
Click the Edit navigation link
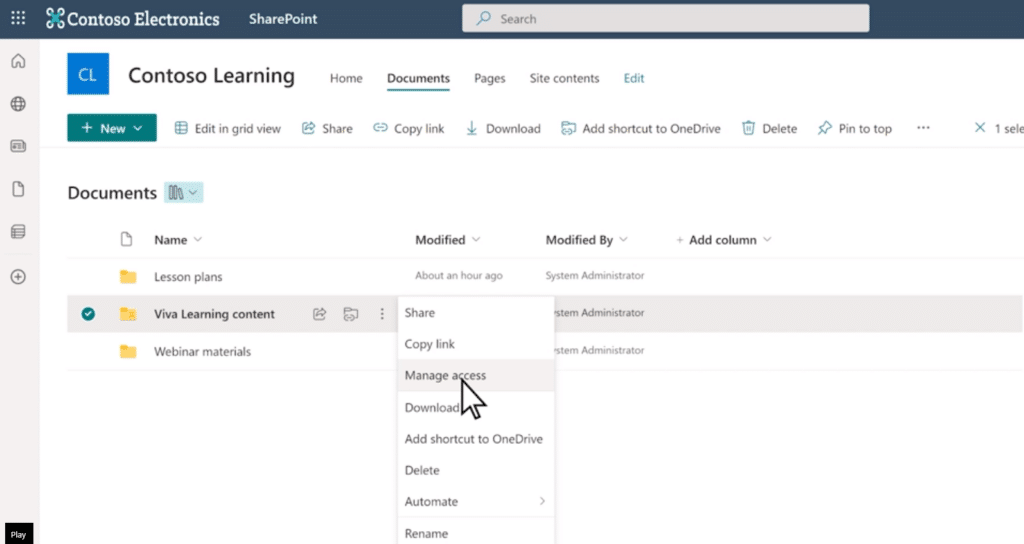tap(633, 78)
